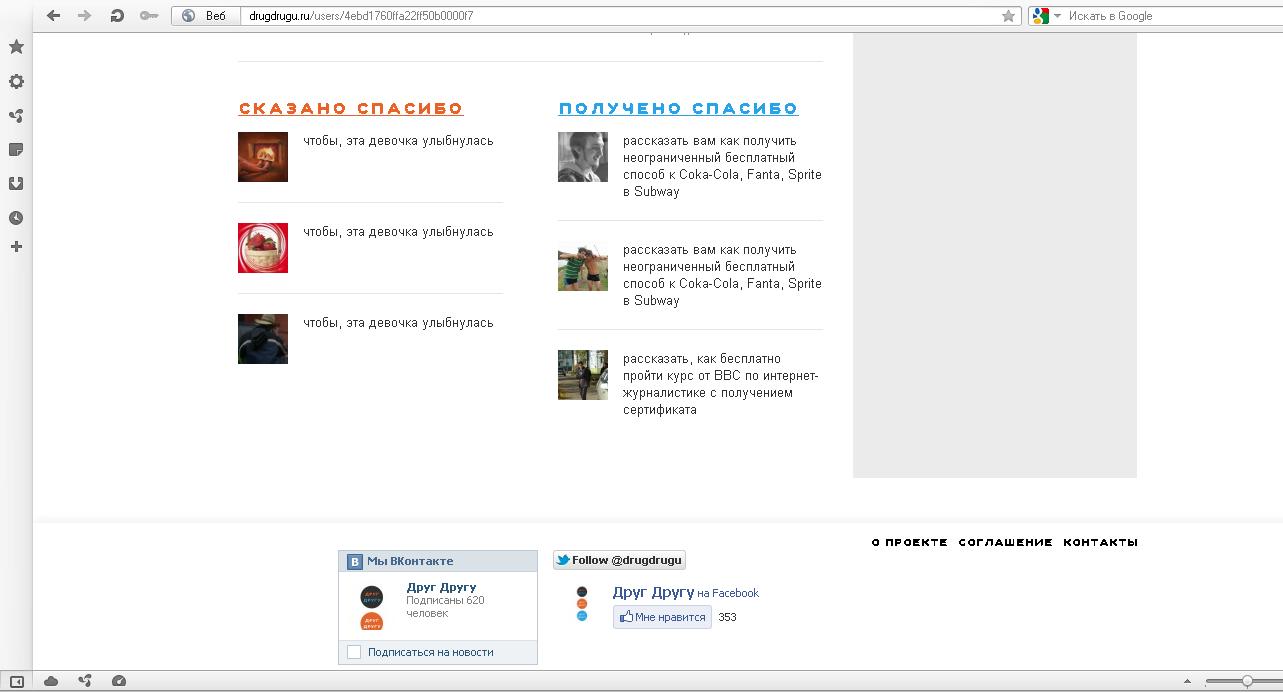Open the Downloads panel in sidebar
The height and width of the screenshot is (693, 1283).
click(x=16, y=184)
